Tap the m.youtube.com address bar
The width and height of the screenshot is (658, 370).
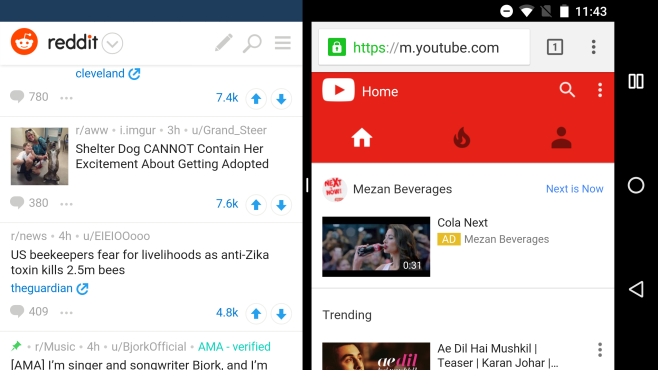(424, 47)
